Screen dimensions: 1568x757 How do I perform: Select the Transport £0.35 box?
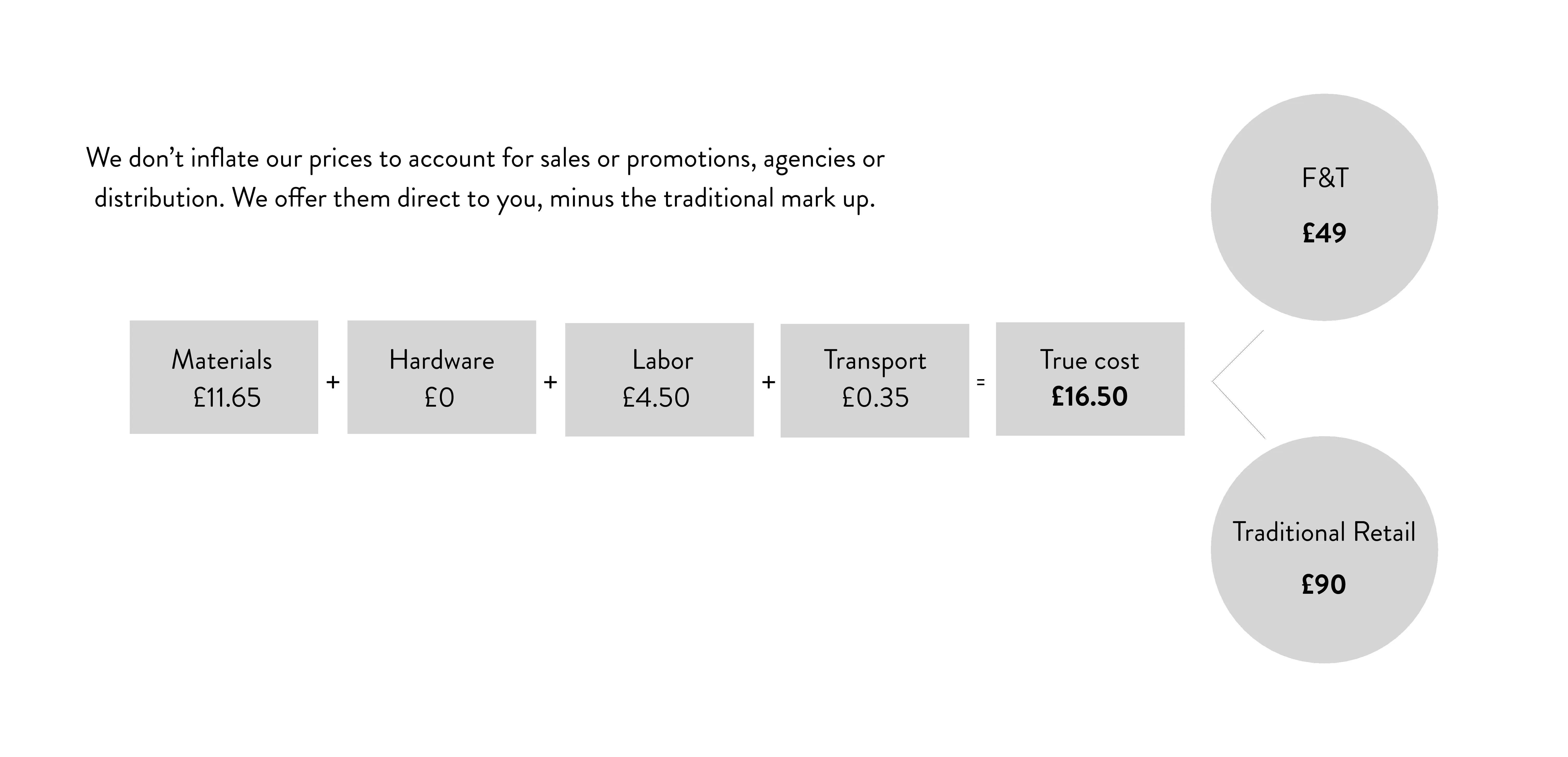click(875, 380)
